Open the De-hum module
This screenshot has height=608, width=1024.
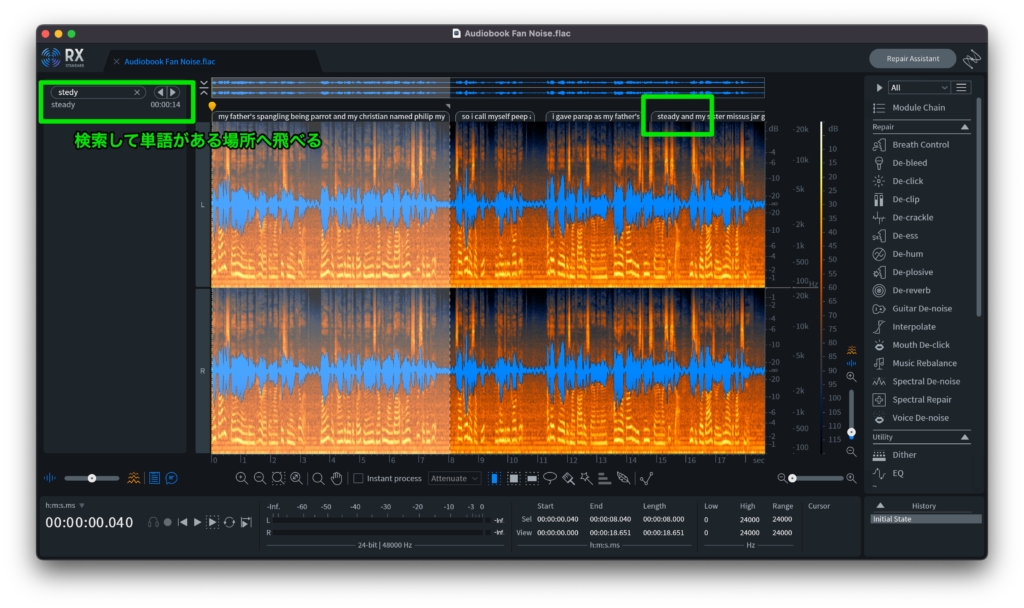coord(908,254)
